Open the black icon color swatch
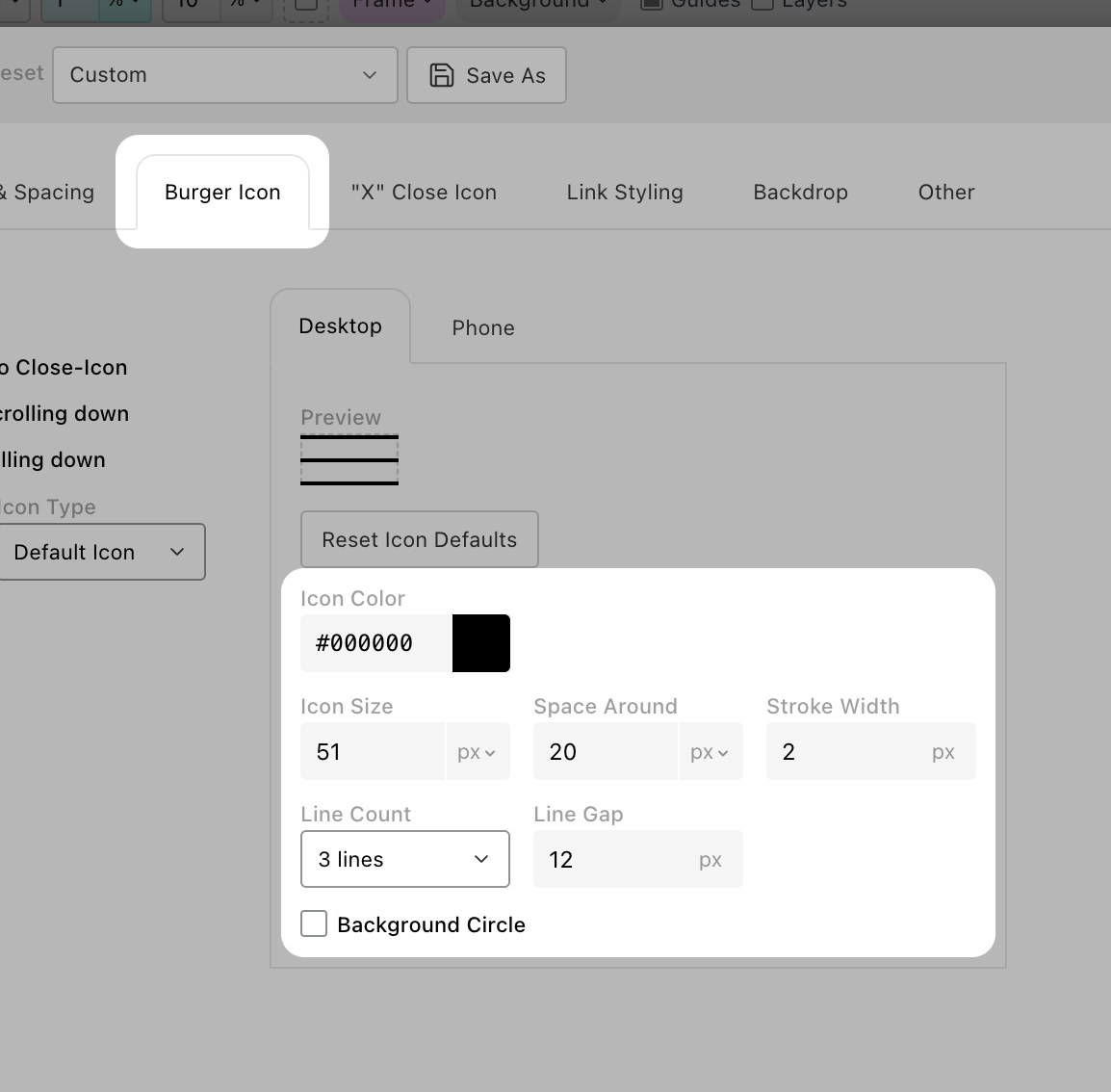 481,642
